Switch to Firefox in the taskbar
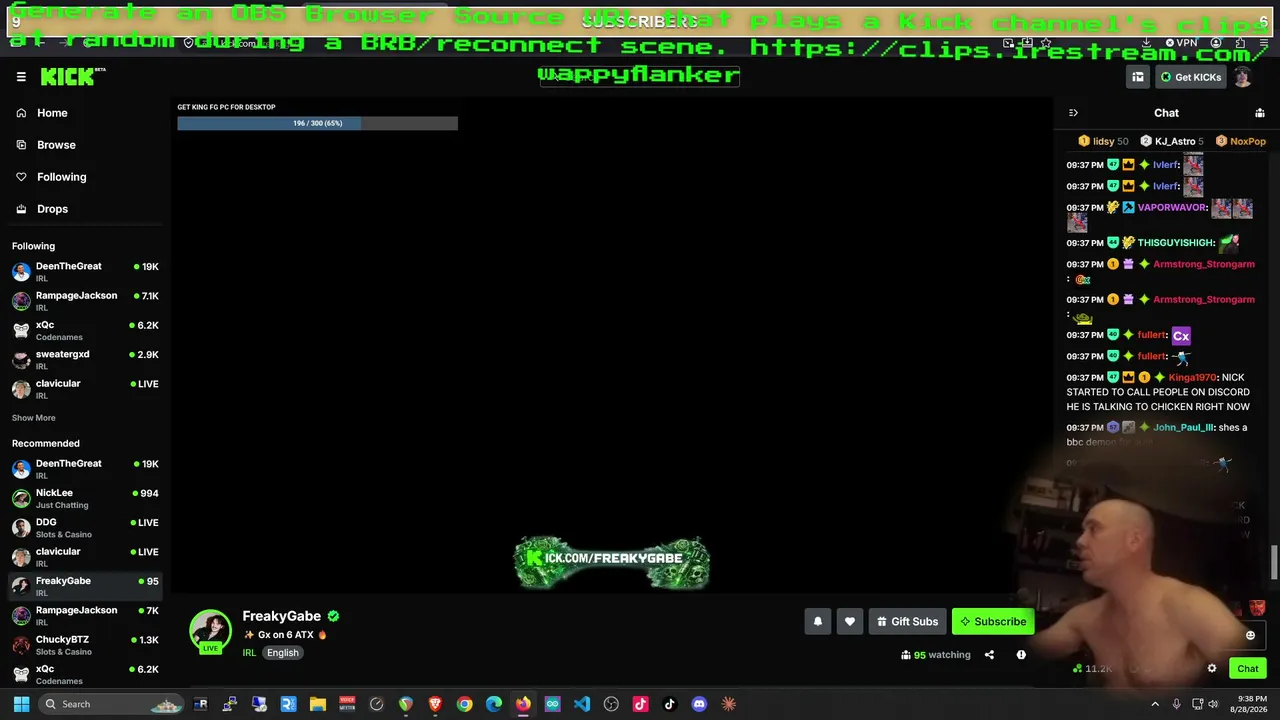1280x720 pixels. tap(523, 704)
